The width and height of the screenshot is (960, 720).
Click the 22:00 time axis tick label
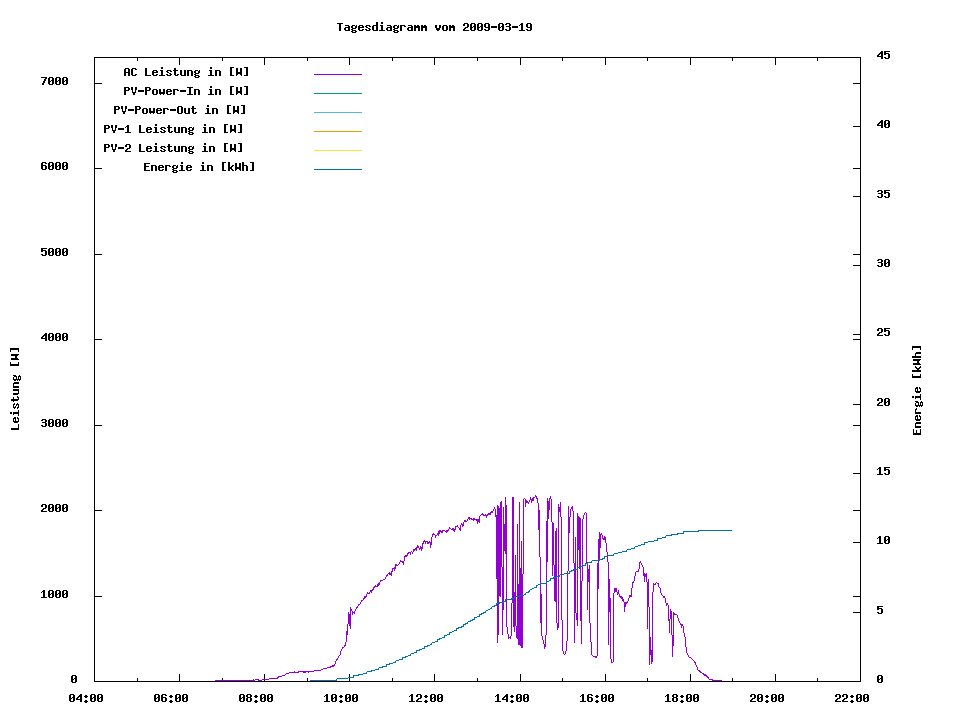pos(852,698)
